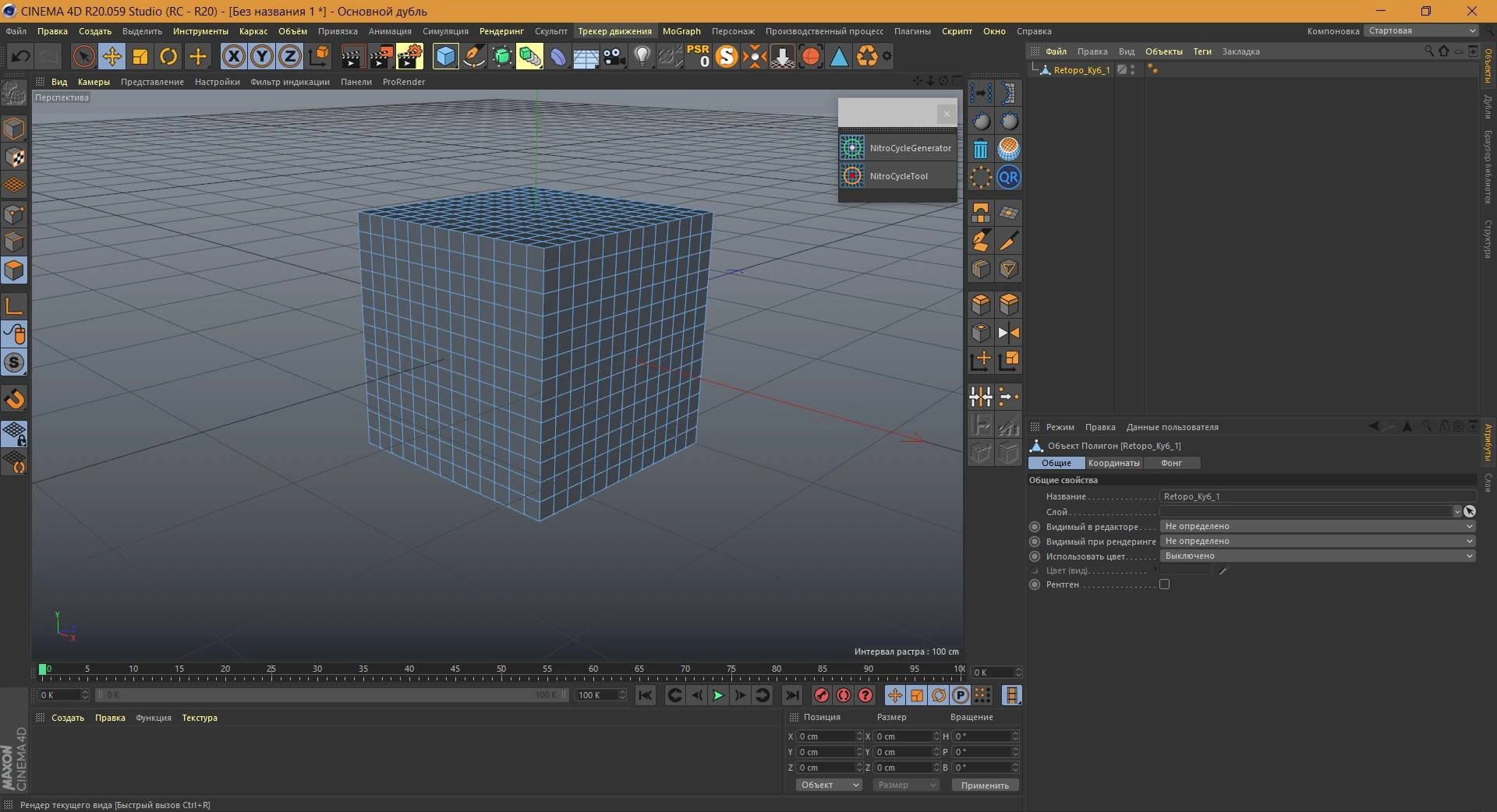
Task: Click the PSR 0 reset icon
Action: (x=698, y=56)
